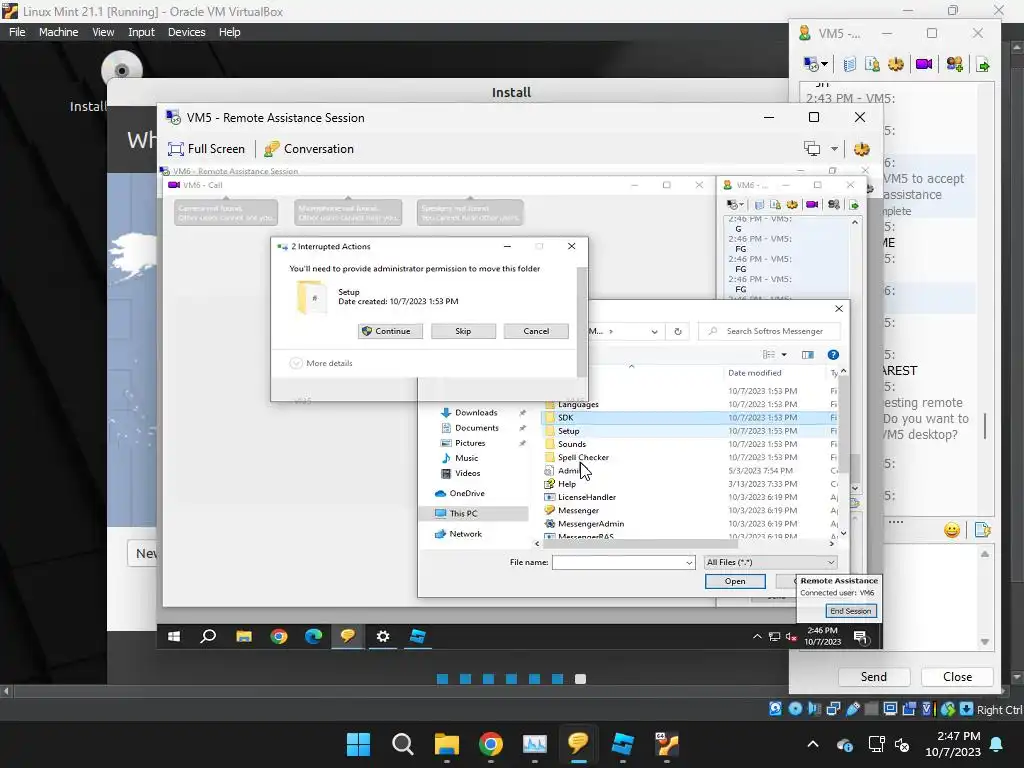Toggle the preview pane icon in file dialog
1024x768 pixels.
tap(808, 355)
